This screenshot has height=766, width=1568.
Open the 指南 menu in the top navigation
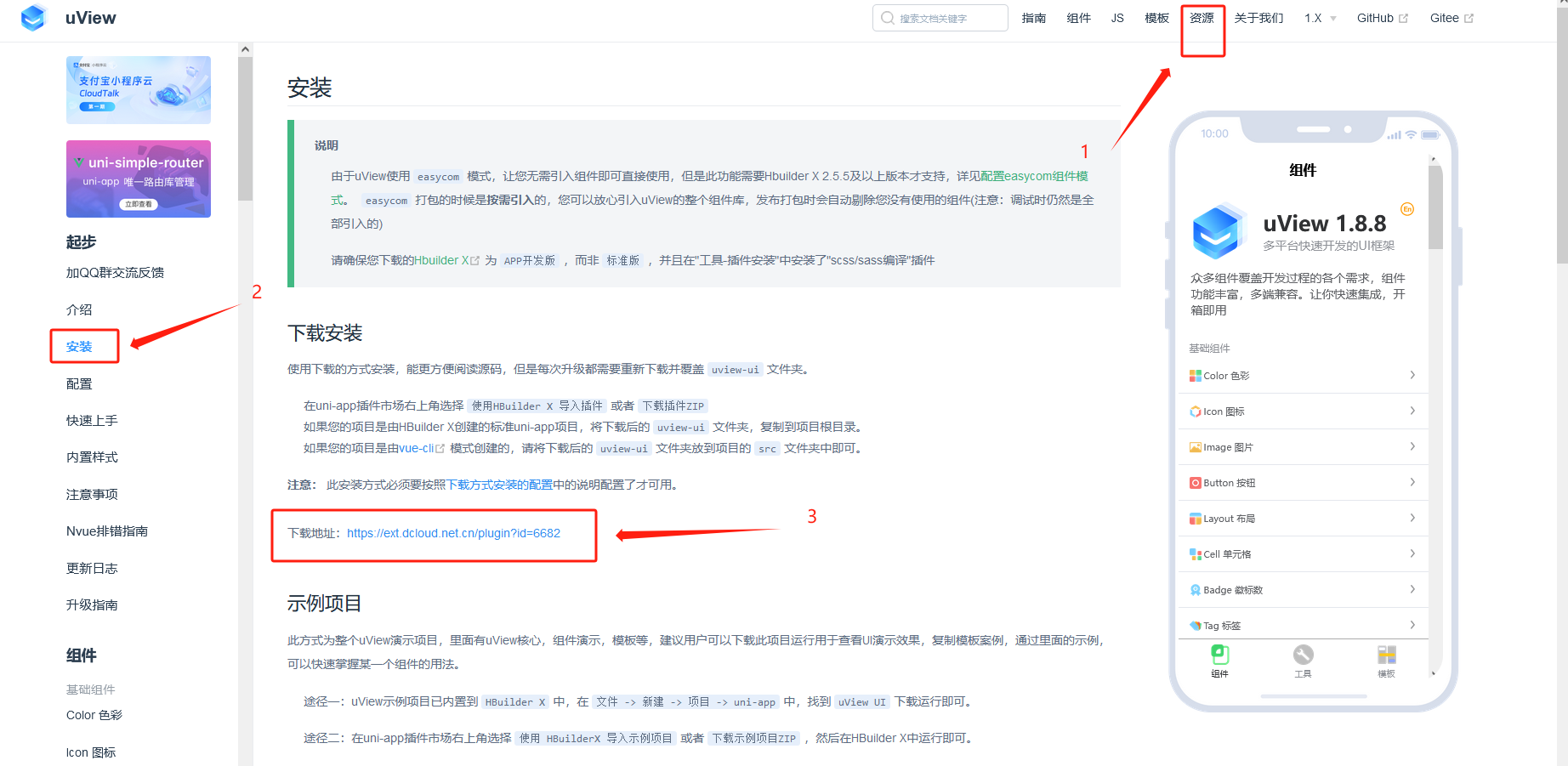click(x=1034, y=18)
